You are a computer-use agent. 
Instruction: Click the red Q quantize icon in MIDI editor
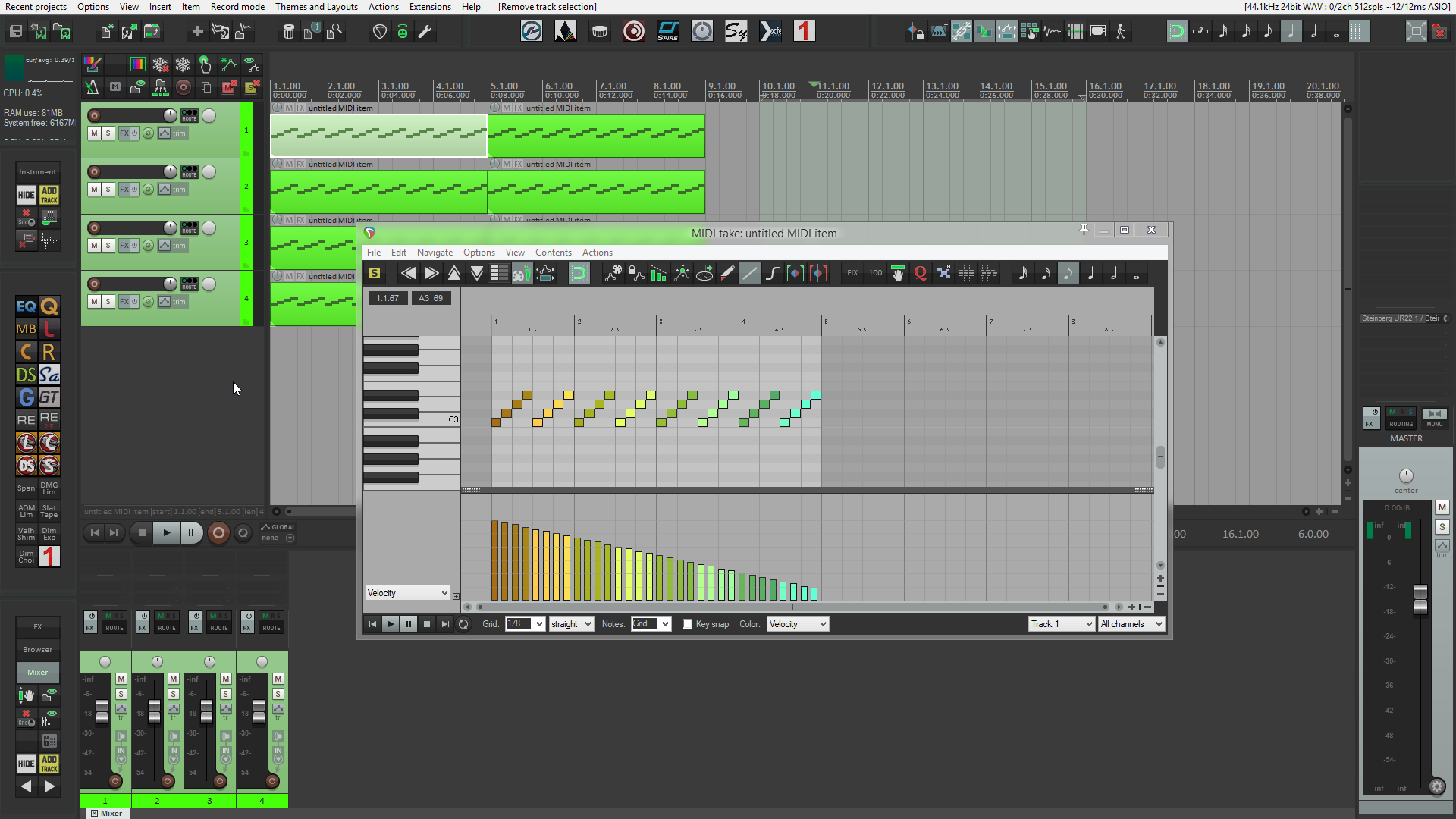(x=920, y=274)
